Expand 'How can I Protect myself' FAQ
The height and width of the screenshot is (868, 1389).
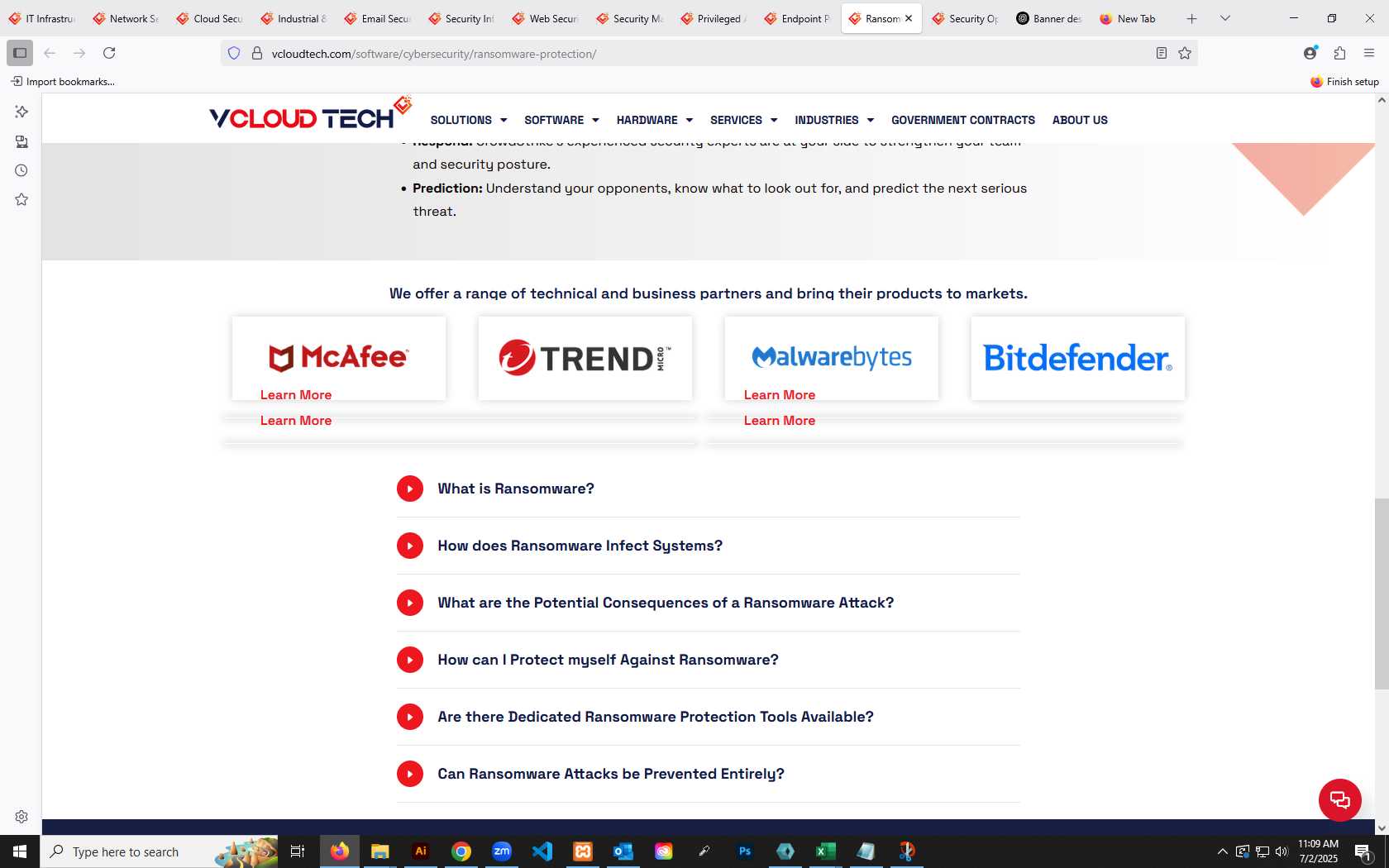(x=708, y=660)
